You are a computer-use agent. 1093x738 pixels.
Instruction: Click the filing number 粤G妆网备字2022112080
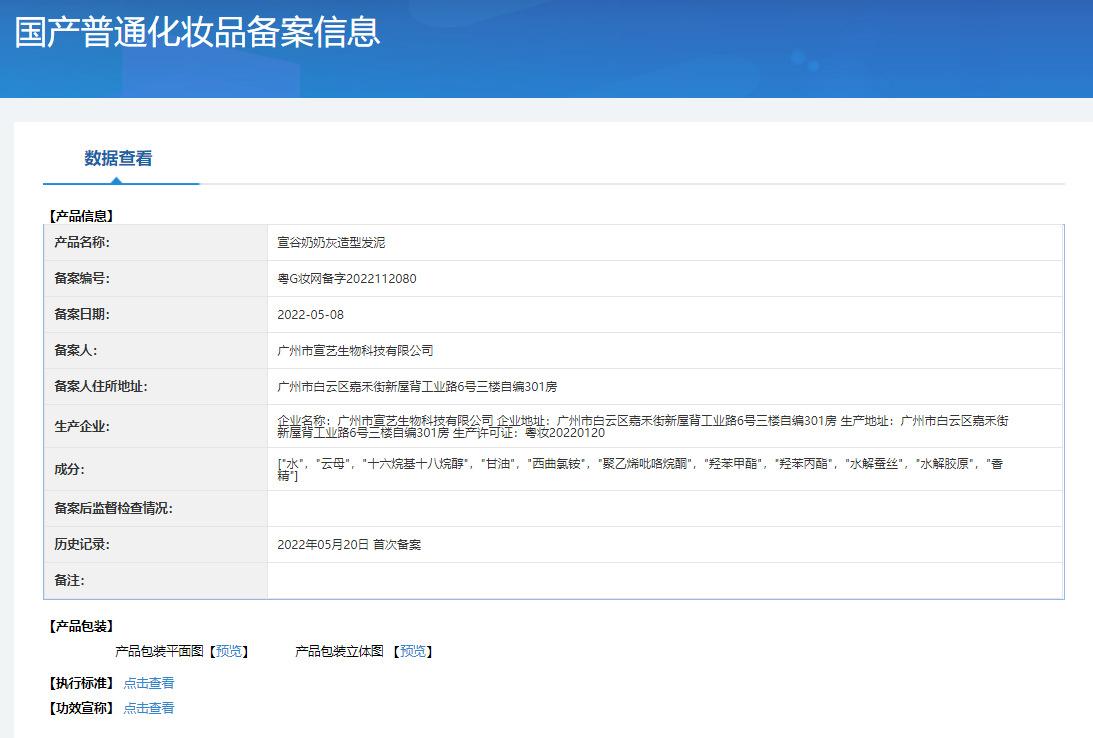[346, 279]
